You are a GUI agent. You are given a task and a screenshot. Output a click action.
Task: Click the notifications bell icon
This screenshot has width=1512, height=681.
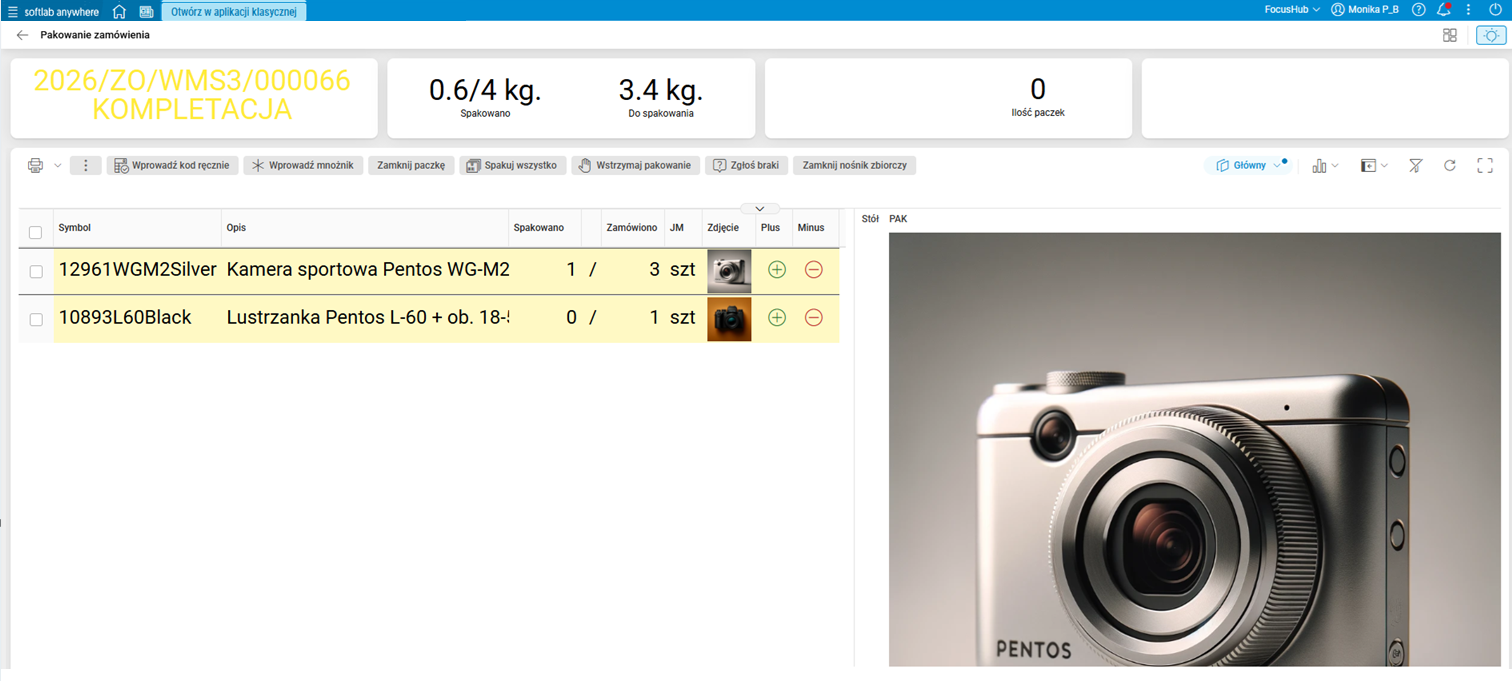[1443, 10]
